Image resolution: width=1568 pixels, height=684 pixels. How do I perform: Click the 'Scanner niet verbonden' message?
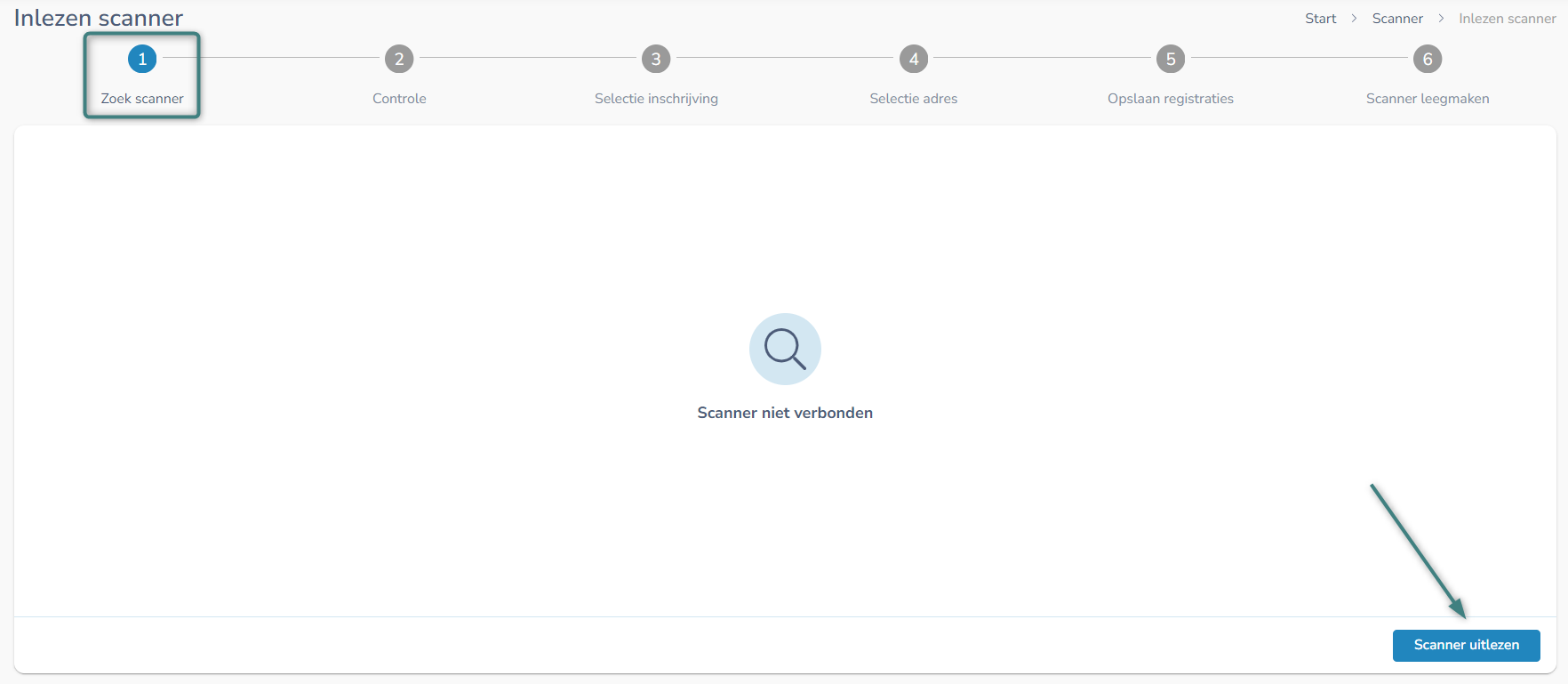point(785,413)
